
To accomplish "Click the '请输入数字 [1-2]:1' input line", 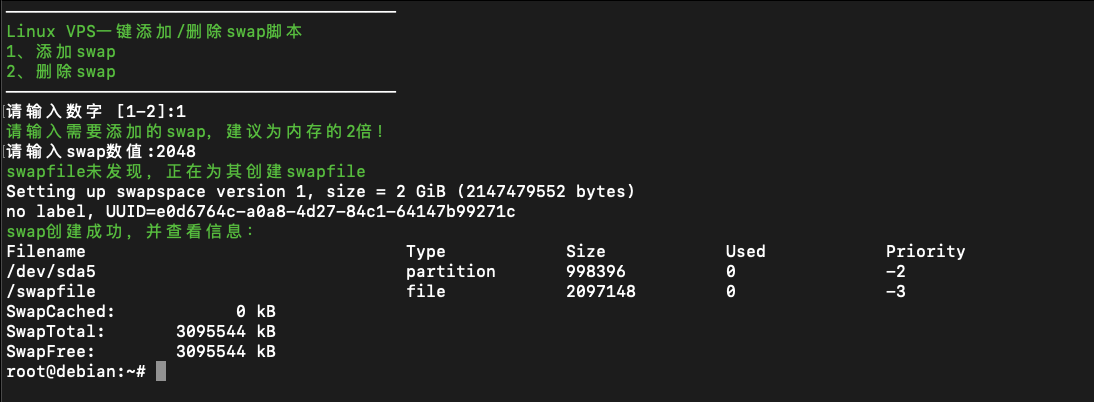I will (96, 111).
